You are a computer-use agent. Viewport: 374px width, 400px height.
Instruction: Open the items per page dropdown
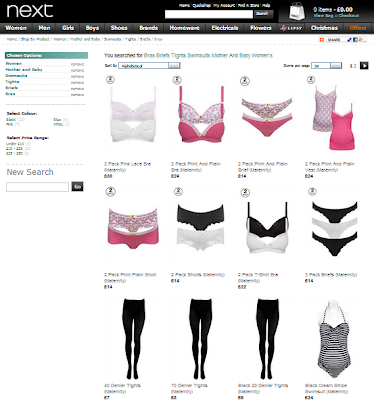pos(326,66)
